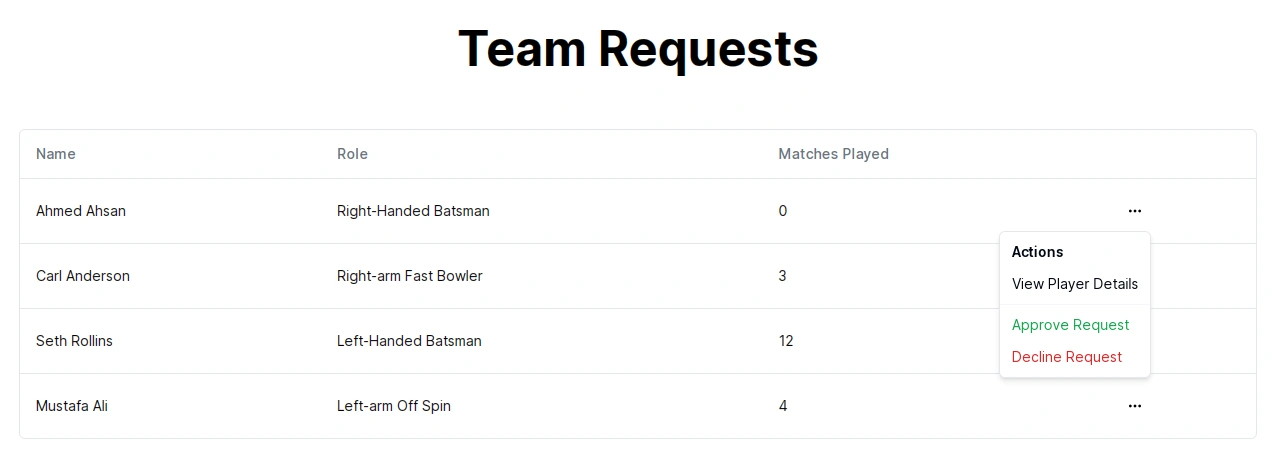1274x472 pixels.
Task: Click the Team Requests page heading
Action: 638,48
